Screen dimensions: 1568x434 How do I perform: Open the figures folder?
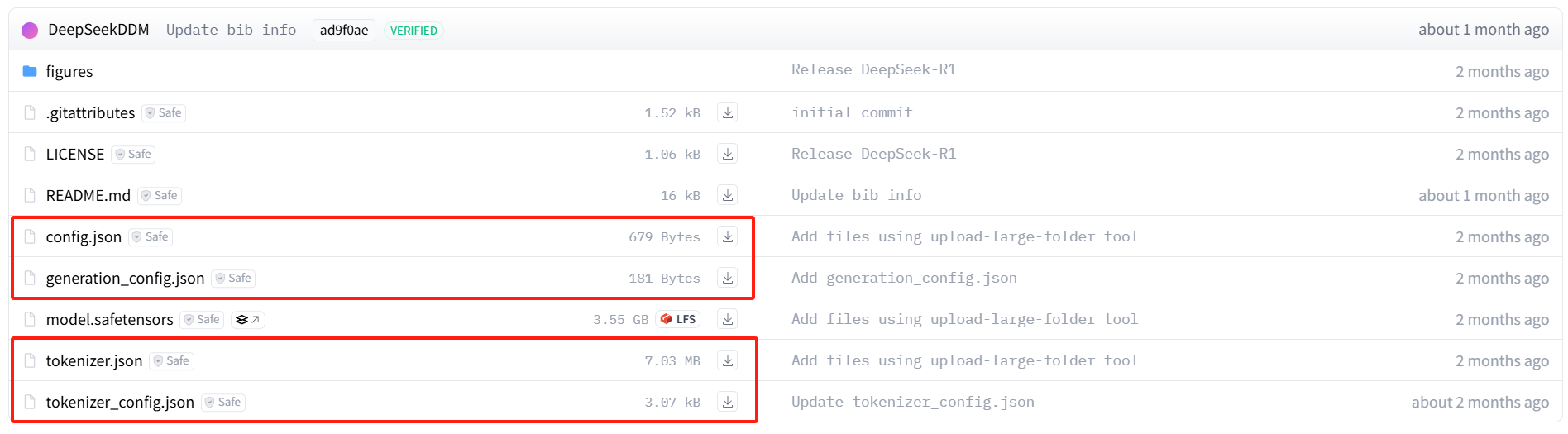click(x=69, y=71)
